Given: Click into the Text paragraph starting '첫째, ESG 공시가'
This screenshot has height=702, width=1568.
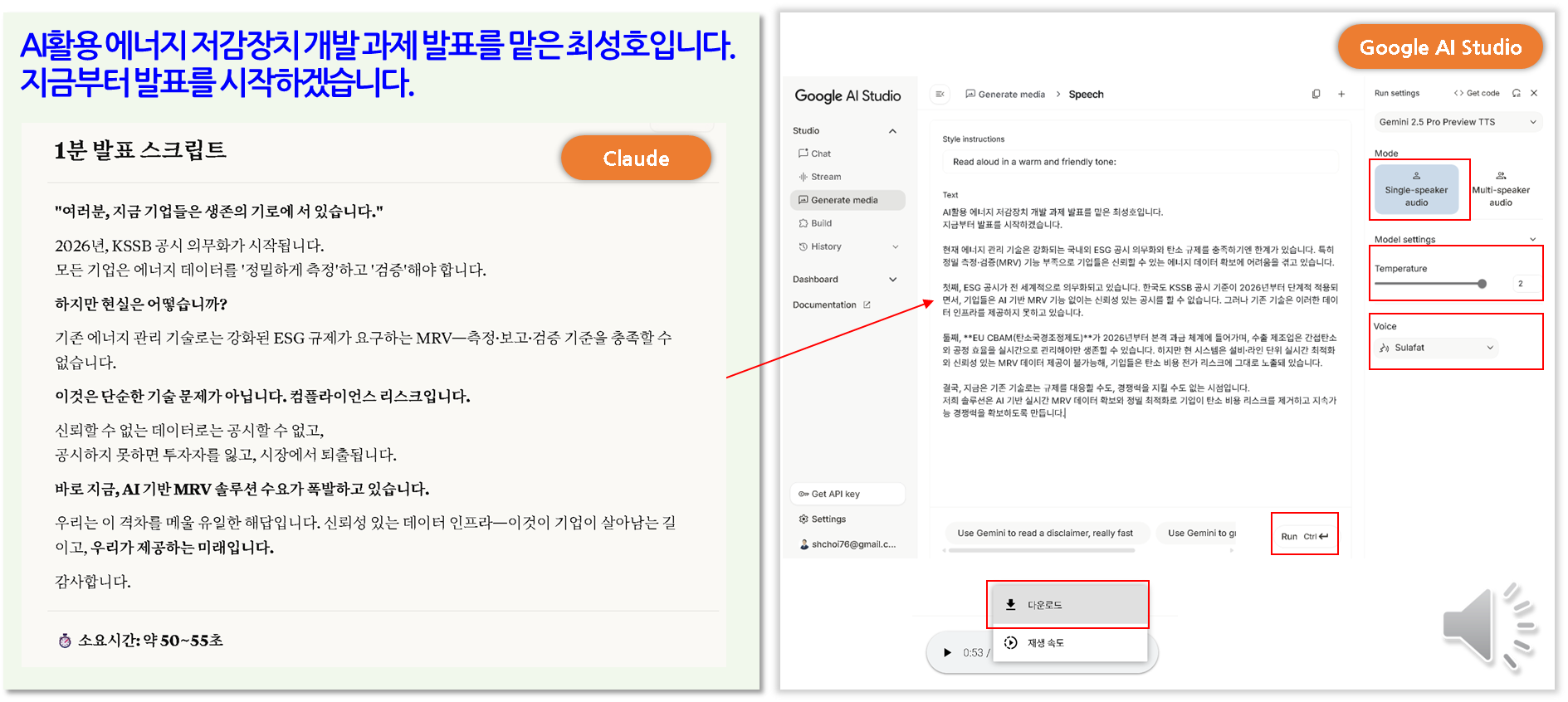Looking at the screenshot, I should [1140, 300].
